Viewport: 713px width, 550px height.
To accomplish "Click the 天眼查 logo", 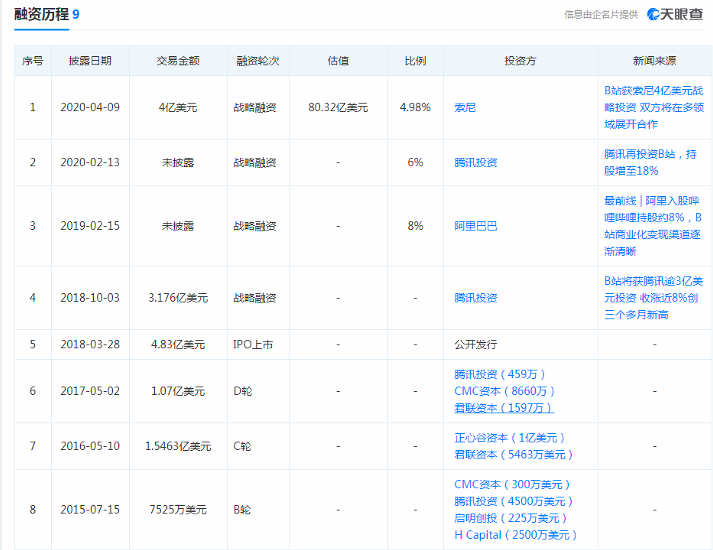I will tap(675, 15).
